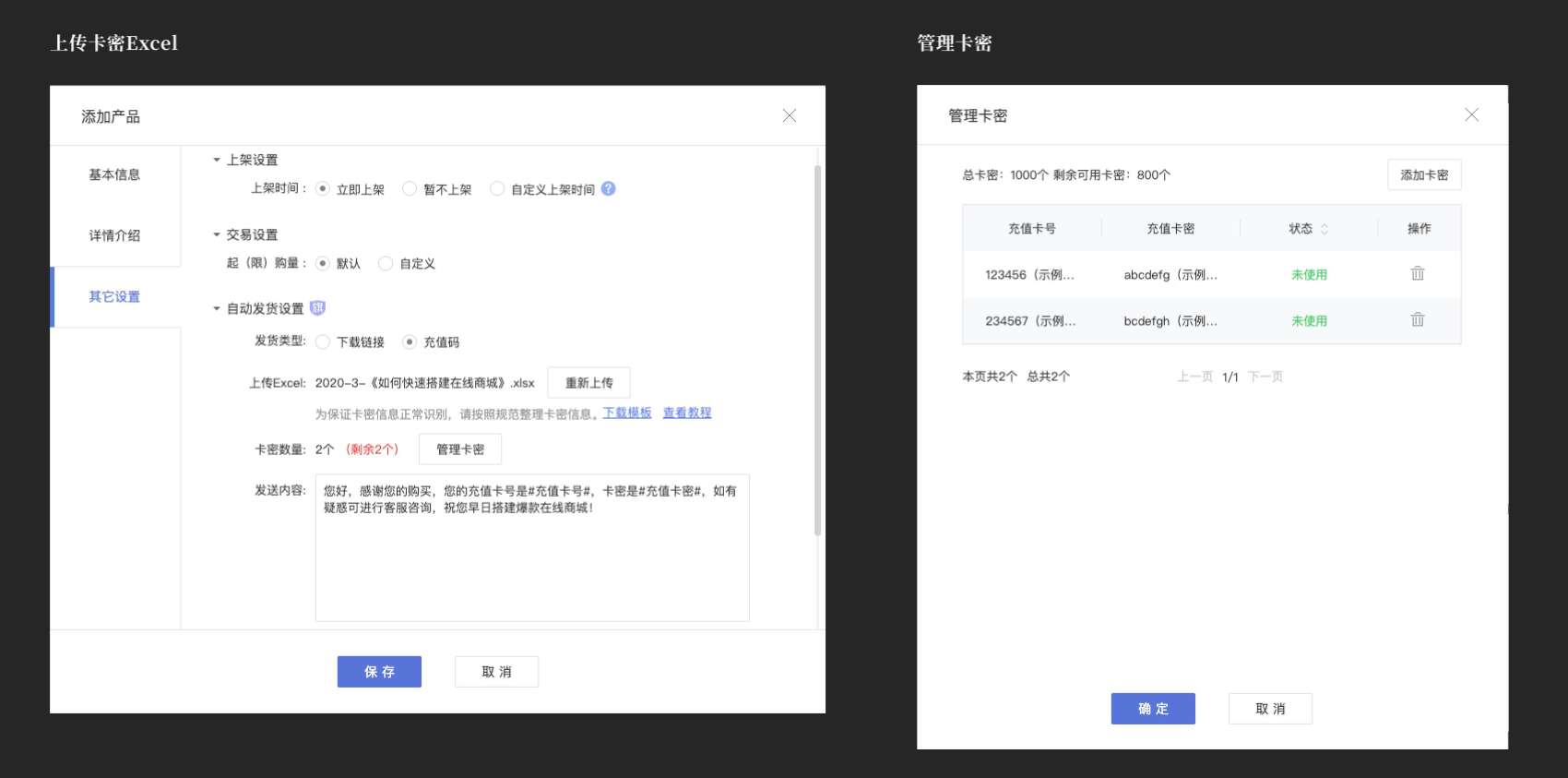Confirm with the 确定 button
The image size is (1568, 778).
point(1153,709)
